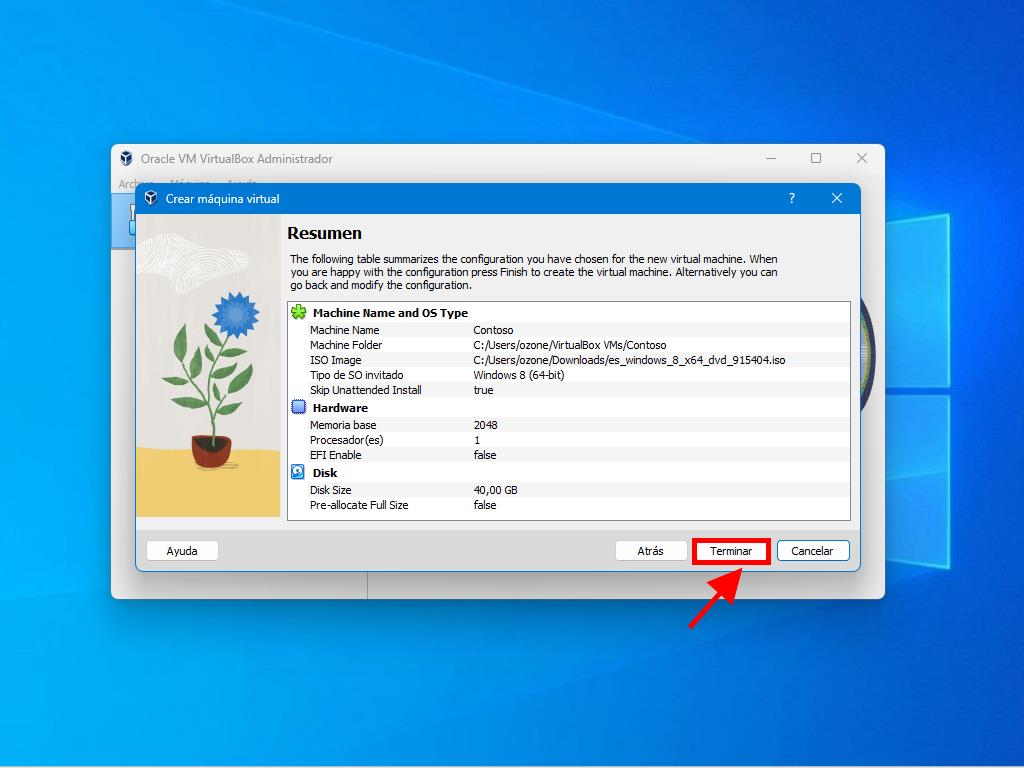Click the Disk section icon
This screenshot has height=768, width=1024.
298,472
